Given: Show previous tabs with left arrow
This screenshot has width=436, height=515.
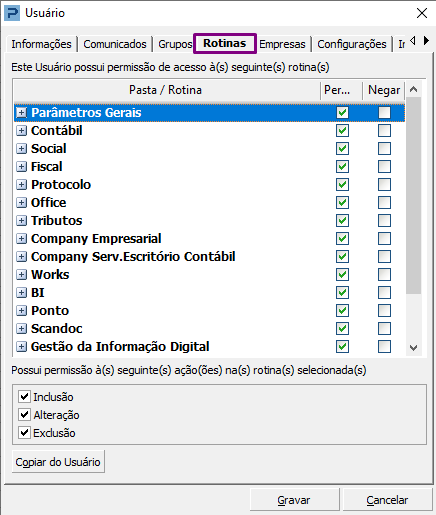Looking at the screenshot, I should [x=413, y=41].
